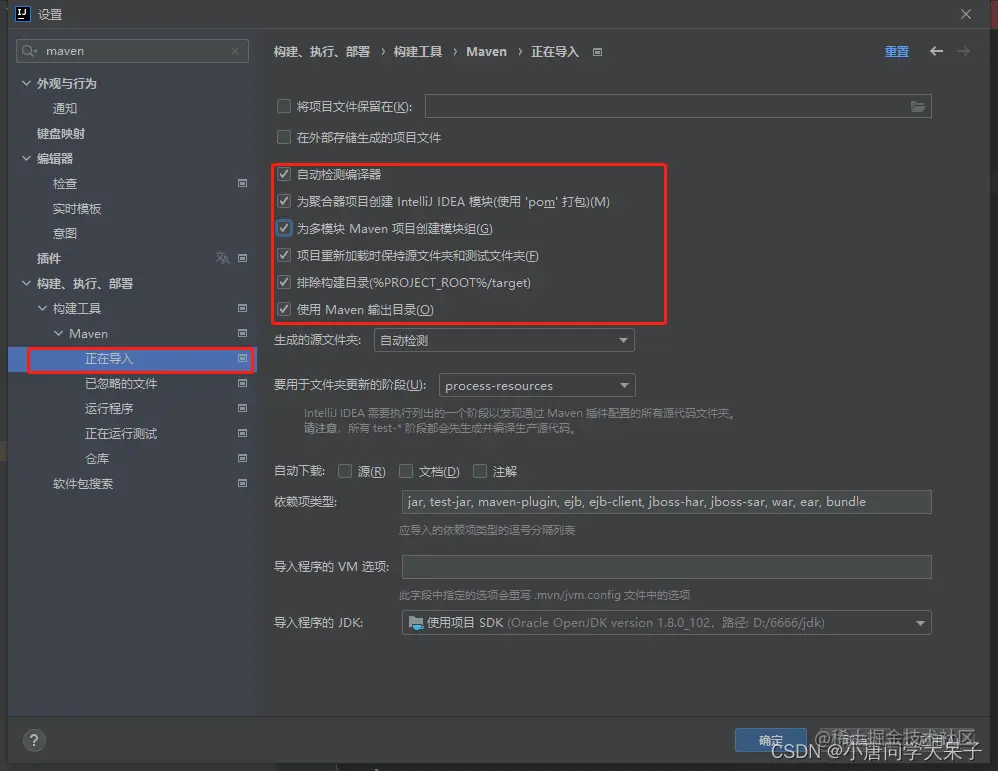Click the forward arrow navigation icon
This screenshot has height=771, width=998.
click(x=964, y=51)
